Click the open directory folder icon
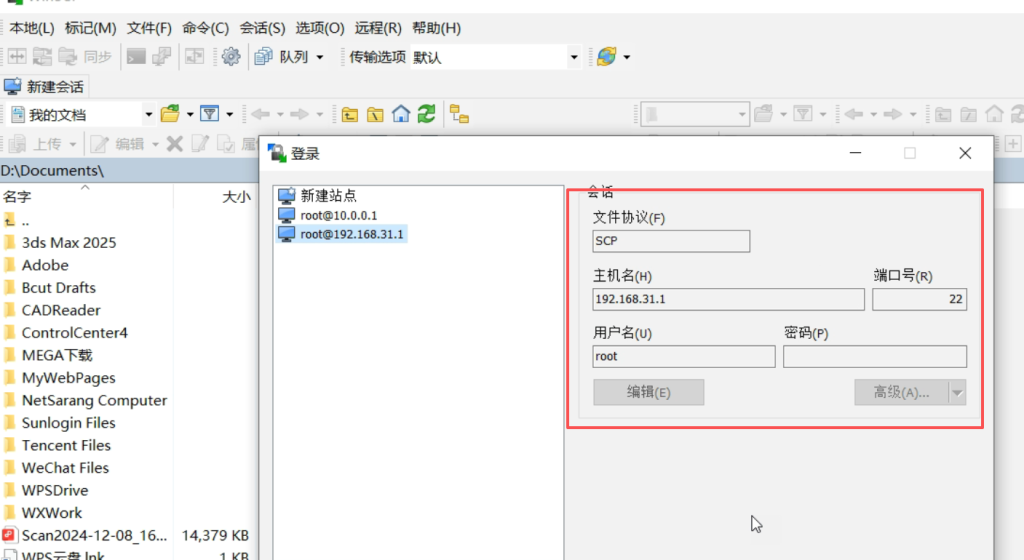This screenshot has height=560, width=1024. click(x=170, y=114)
